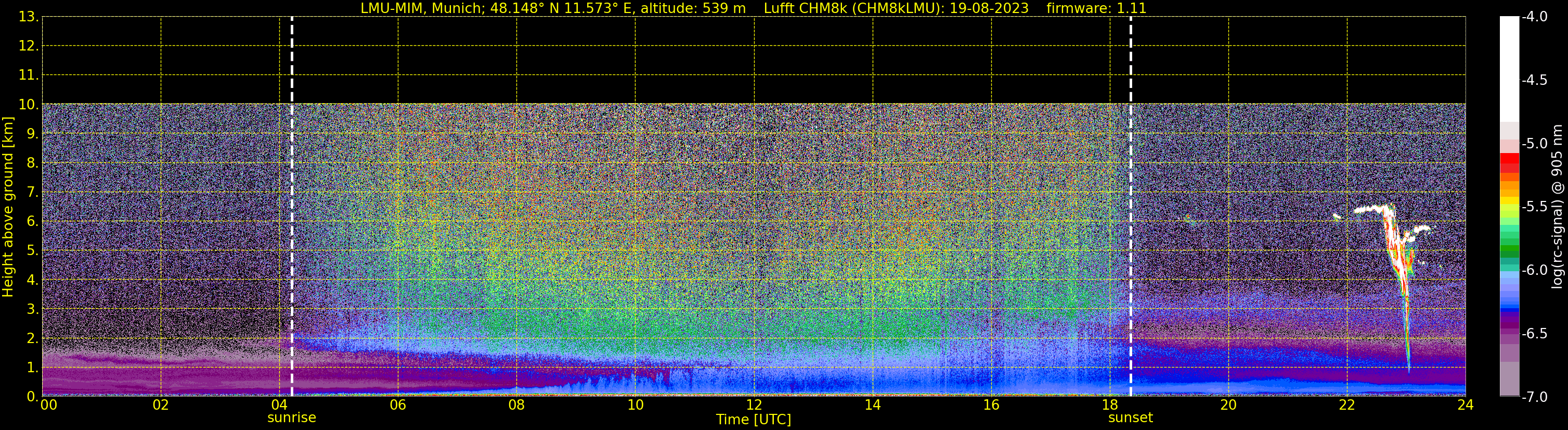This screenshot has width=1568, height=430.
Task: Click time-axis tick label '20'
Action: click(x=1228, y=405)
